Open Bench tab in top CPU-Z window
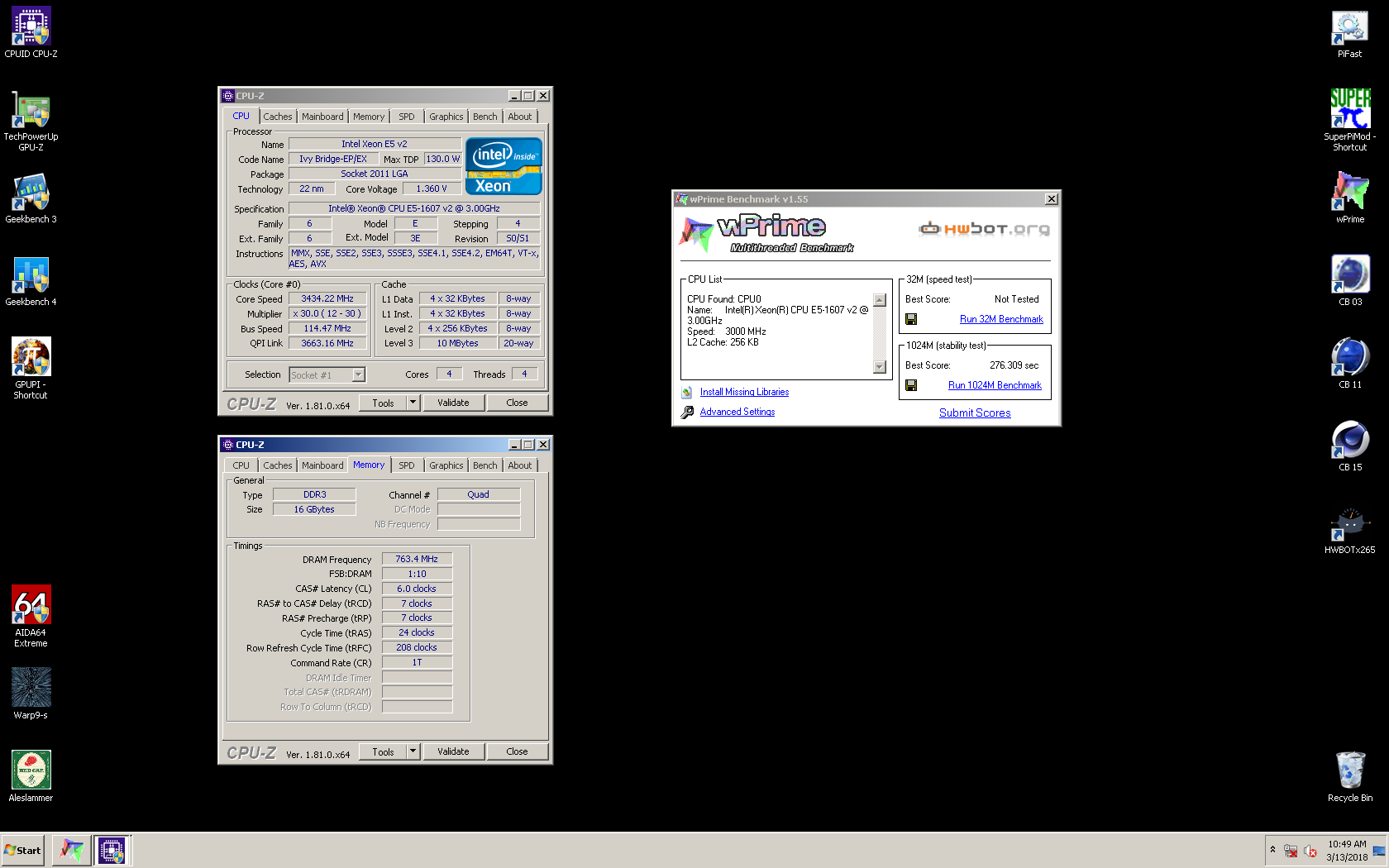The image size is (1389, 868). coord(485,117)
